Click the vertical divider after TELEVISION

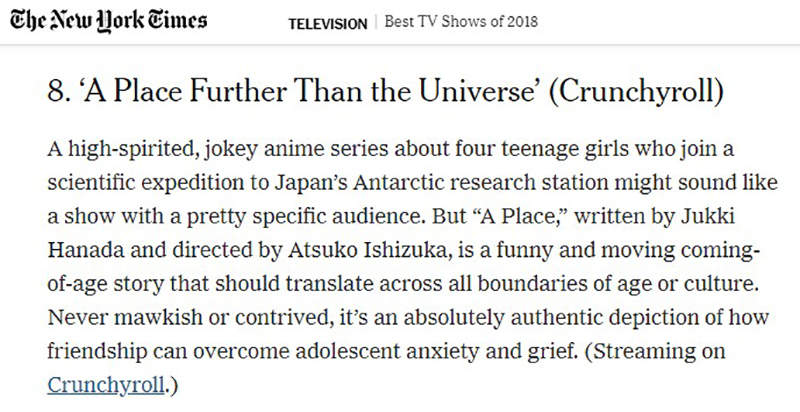(x=376, y=23)
